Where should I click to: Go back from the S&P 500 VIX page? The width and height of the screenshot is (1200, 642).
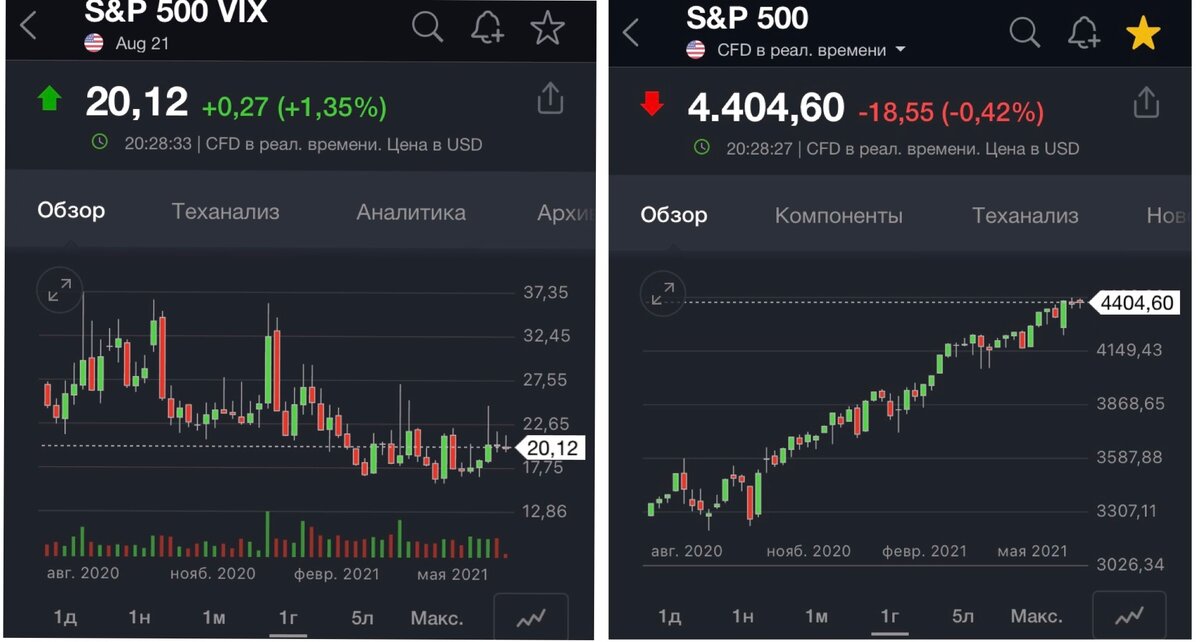pos(28,28)
